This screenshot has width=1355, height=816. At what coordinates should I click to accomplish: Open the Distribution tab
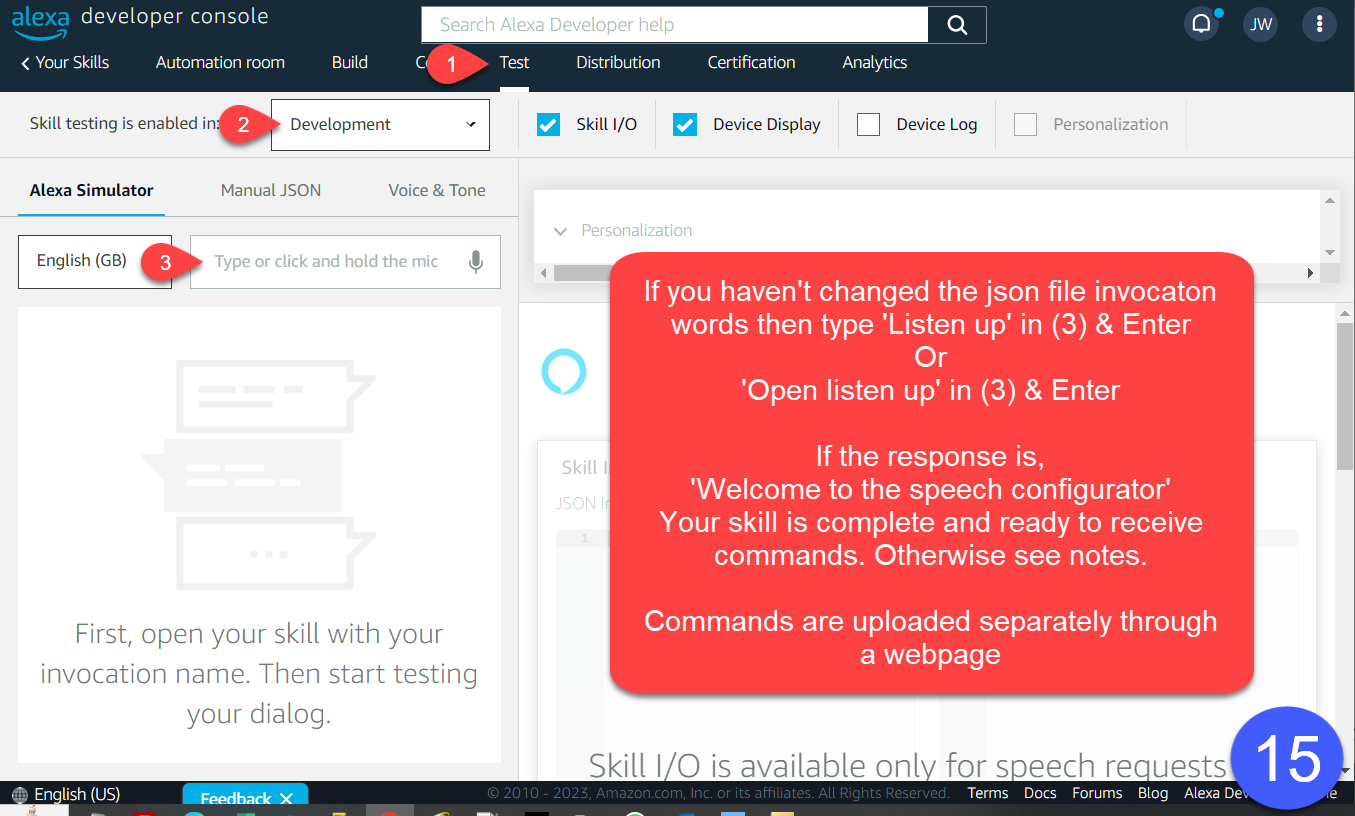click(618, 62)
